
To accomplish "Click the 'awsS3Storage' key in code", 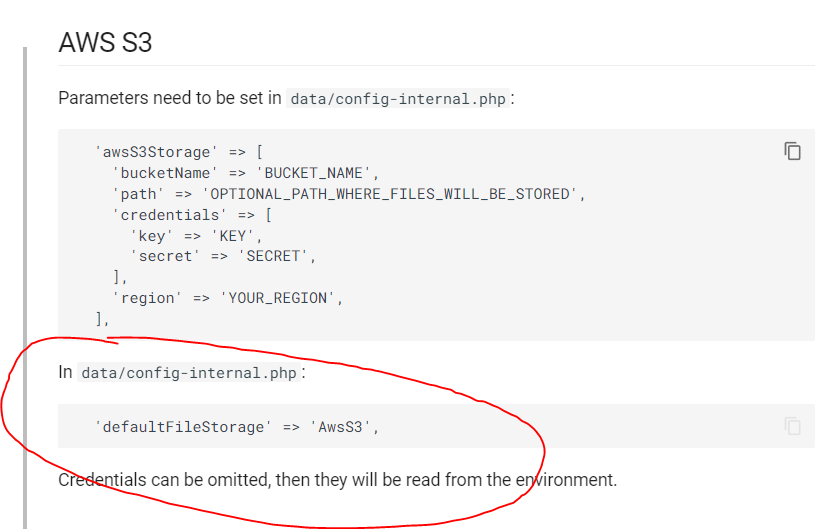I will tap(154, 153).
